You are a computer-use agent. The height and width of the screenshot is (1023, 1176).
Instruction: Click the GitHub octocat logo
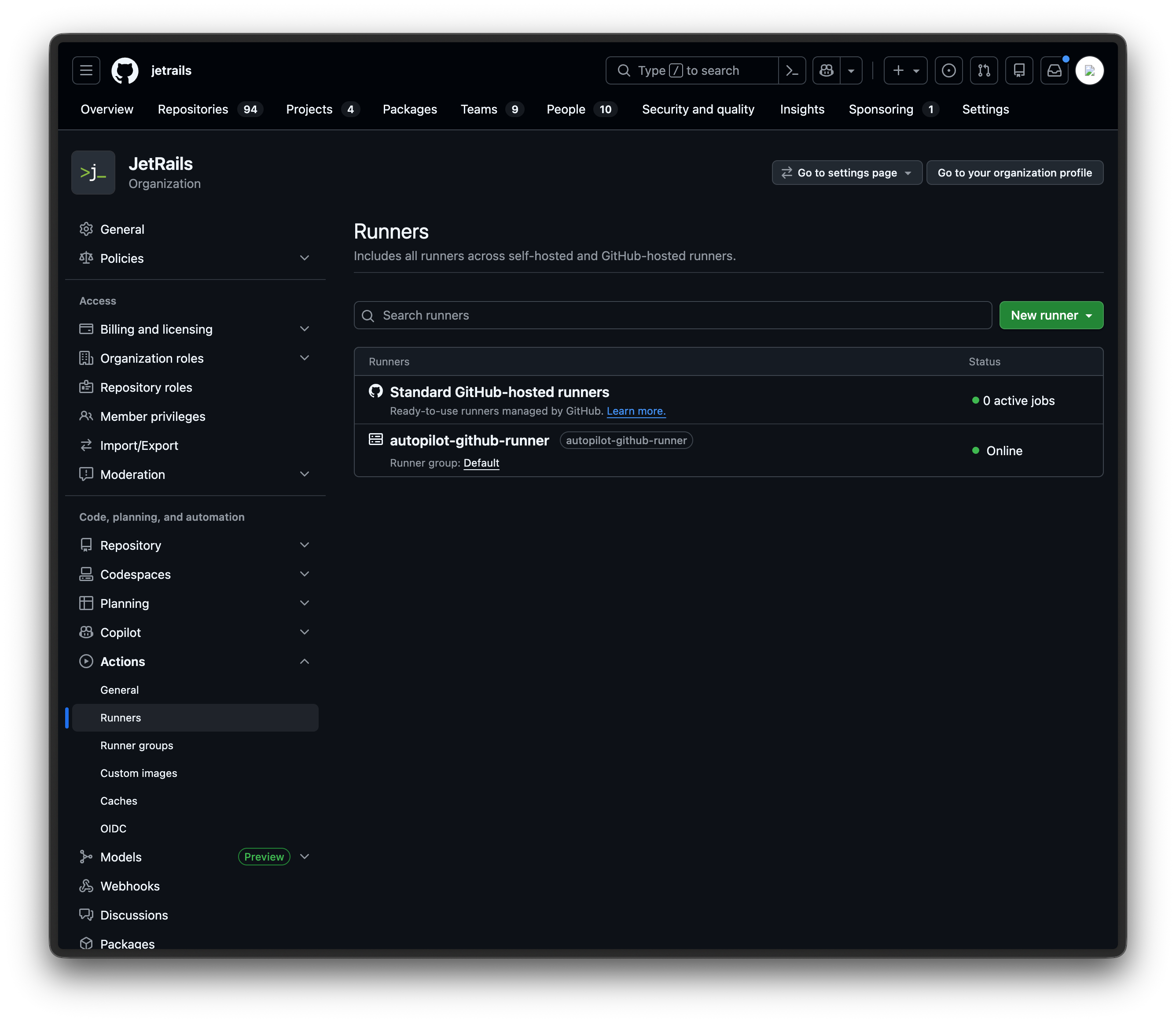pos(125,70)
